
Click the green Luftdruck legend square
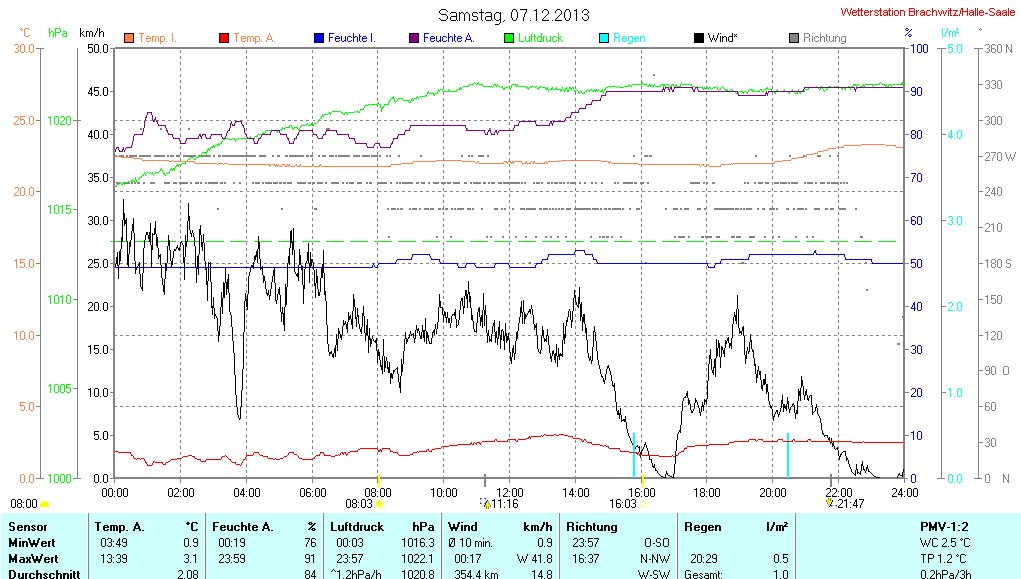[508, 38]
